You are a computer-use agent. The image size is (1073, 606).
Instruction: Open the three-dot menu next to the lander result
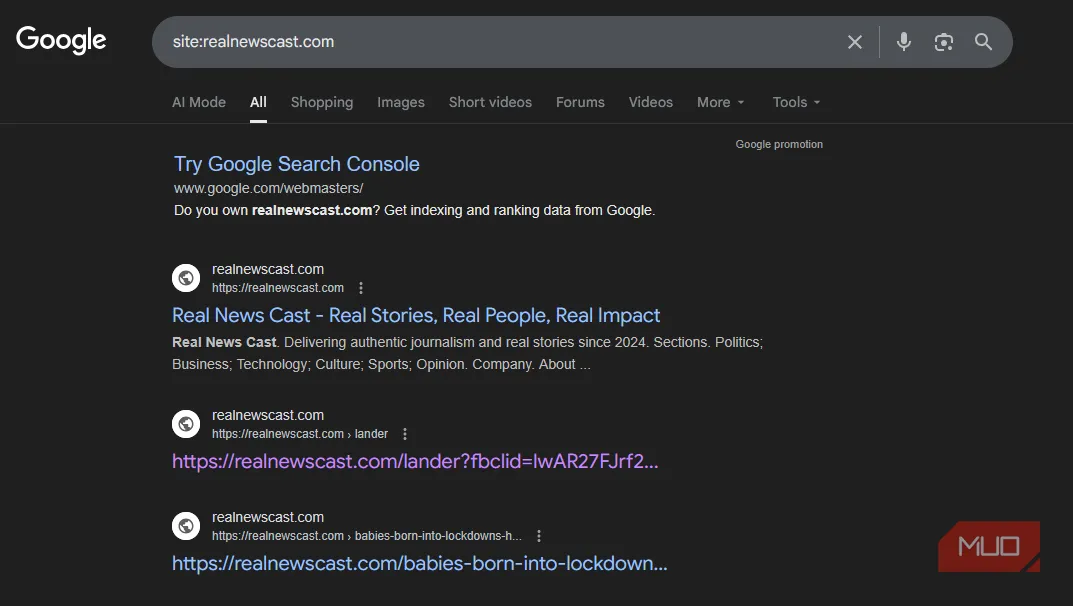click(405, 433)
